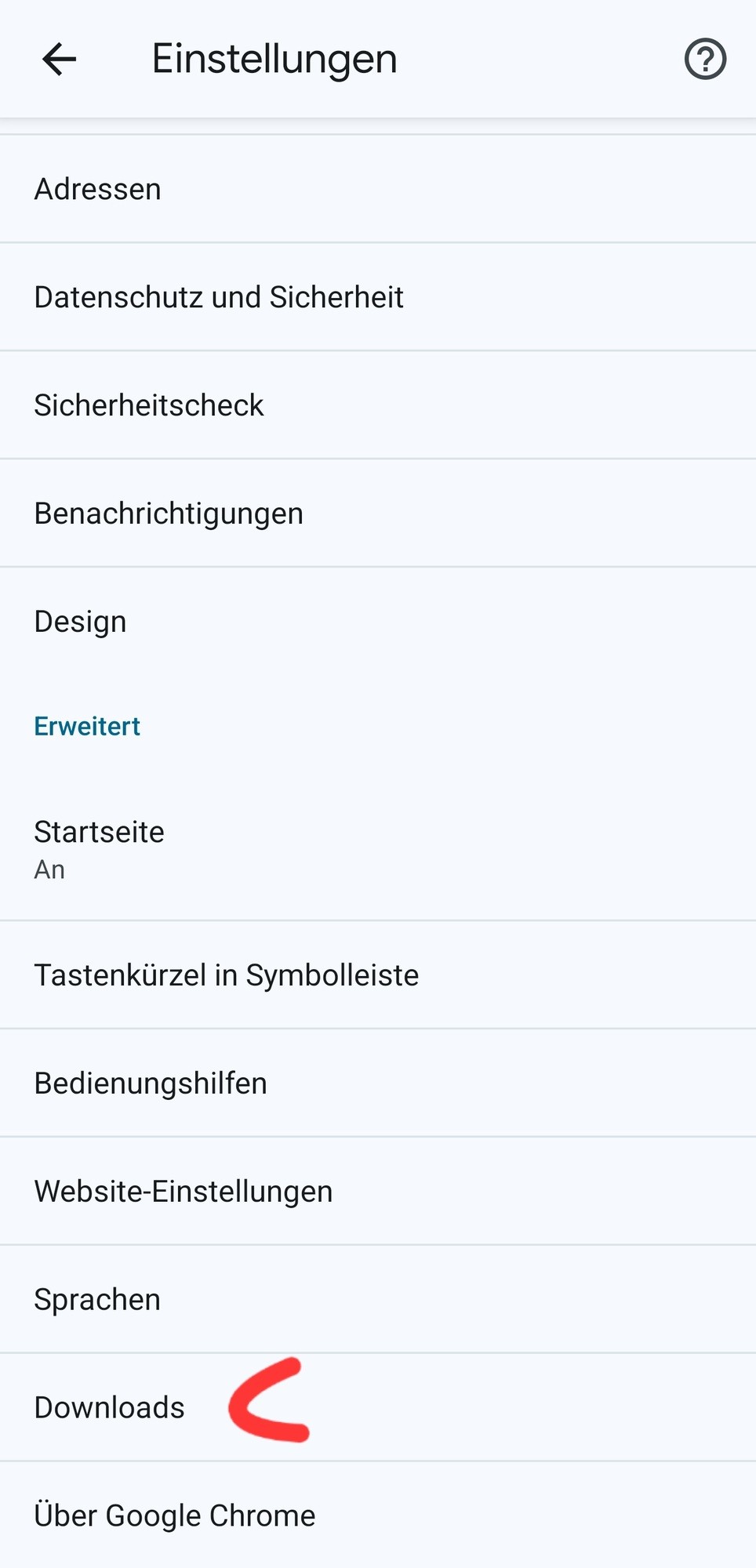Click the Einstellungen page title
The image size is (756, 1568).
(x=274, y=59)
